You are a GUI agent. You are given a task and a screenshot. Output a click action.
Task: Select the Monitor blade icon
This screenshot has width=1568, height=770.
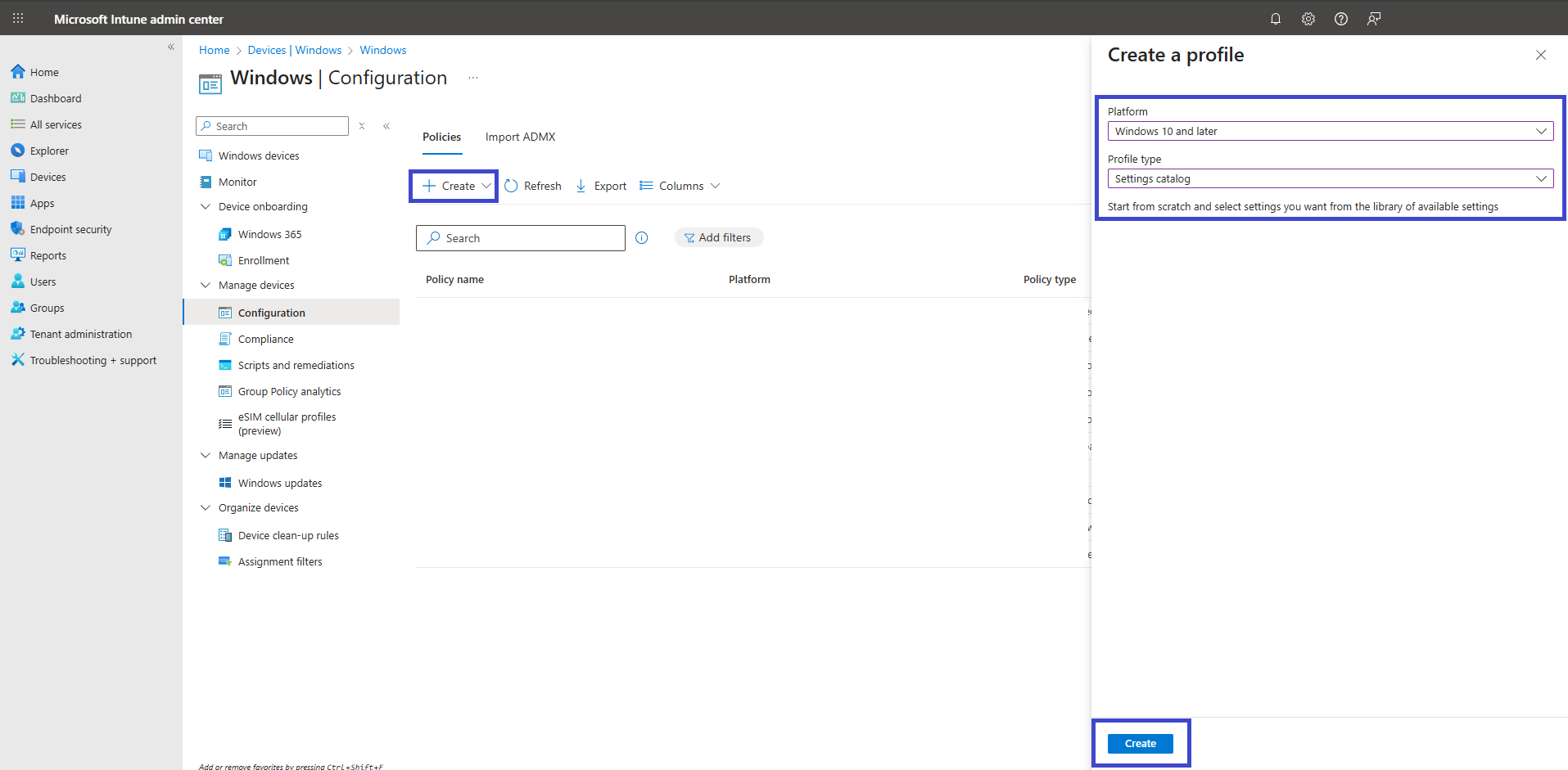tap(205, 181)
